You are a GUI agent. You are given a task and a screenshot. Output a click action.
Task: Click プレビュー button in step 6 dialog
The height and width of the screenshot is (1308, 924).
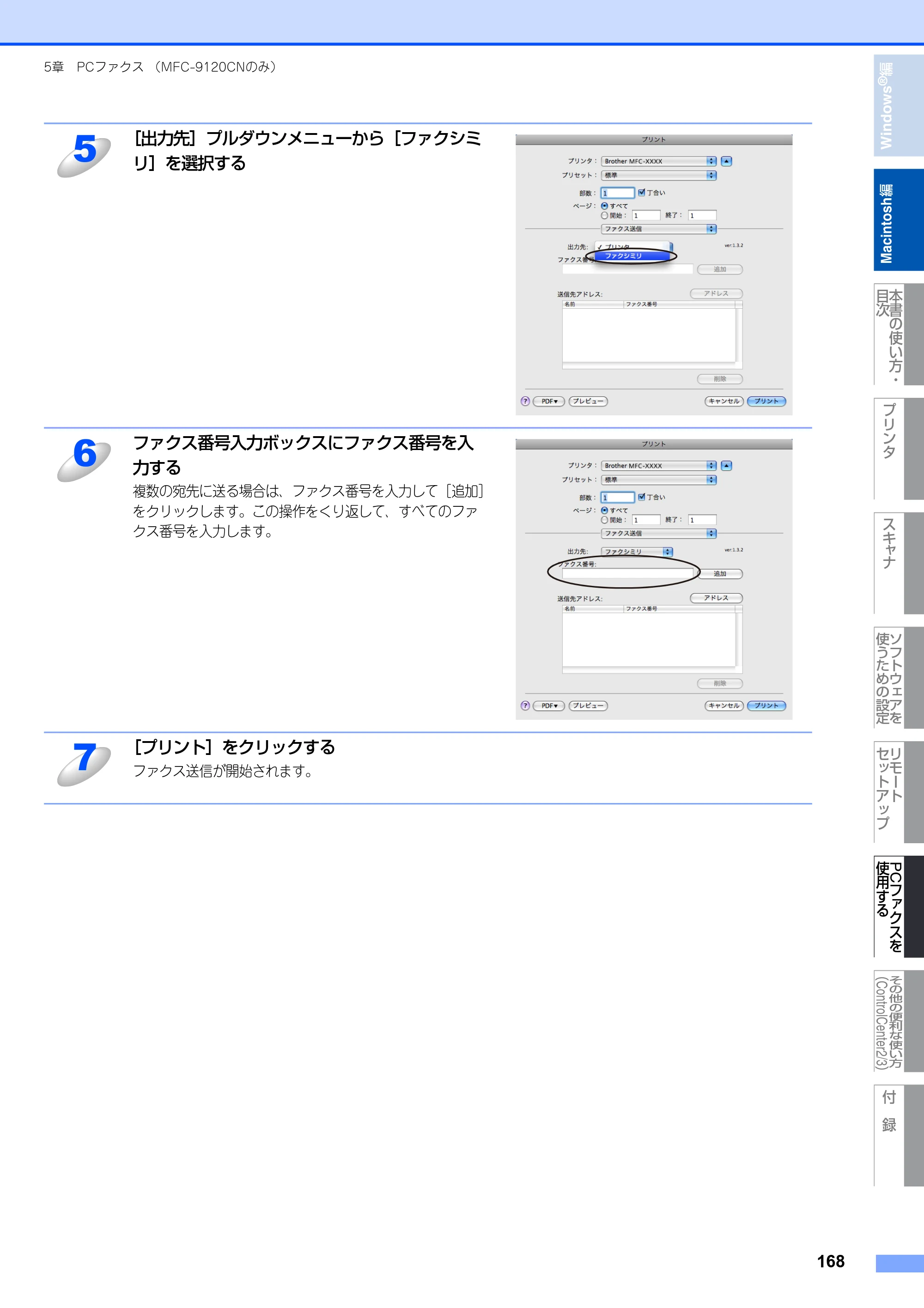click(x=588, y=705)
